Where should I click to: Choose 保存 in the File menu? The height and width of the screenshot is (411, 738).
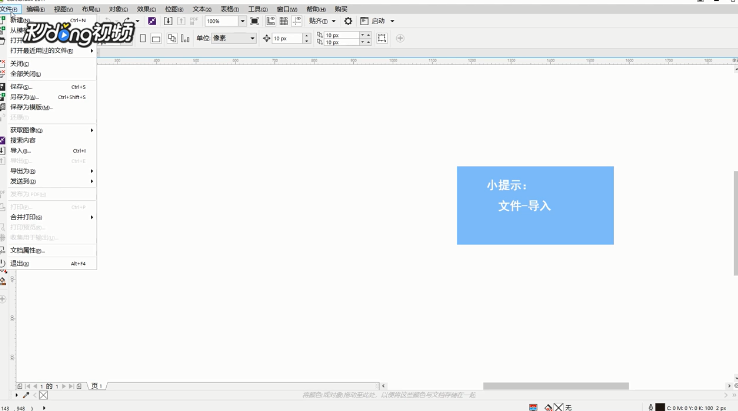48,87
